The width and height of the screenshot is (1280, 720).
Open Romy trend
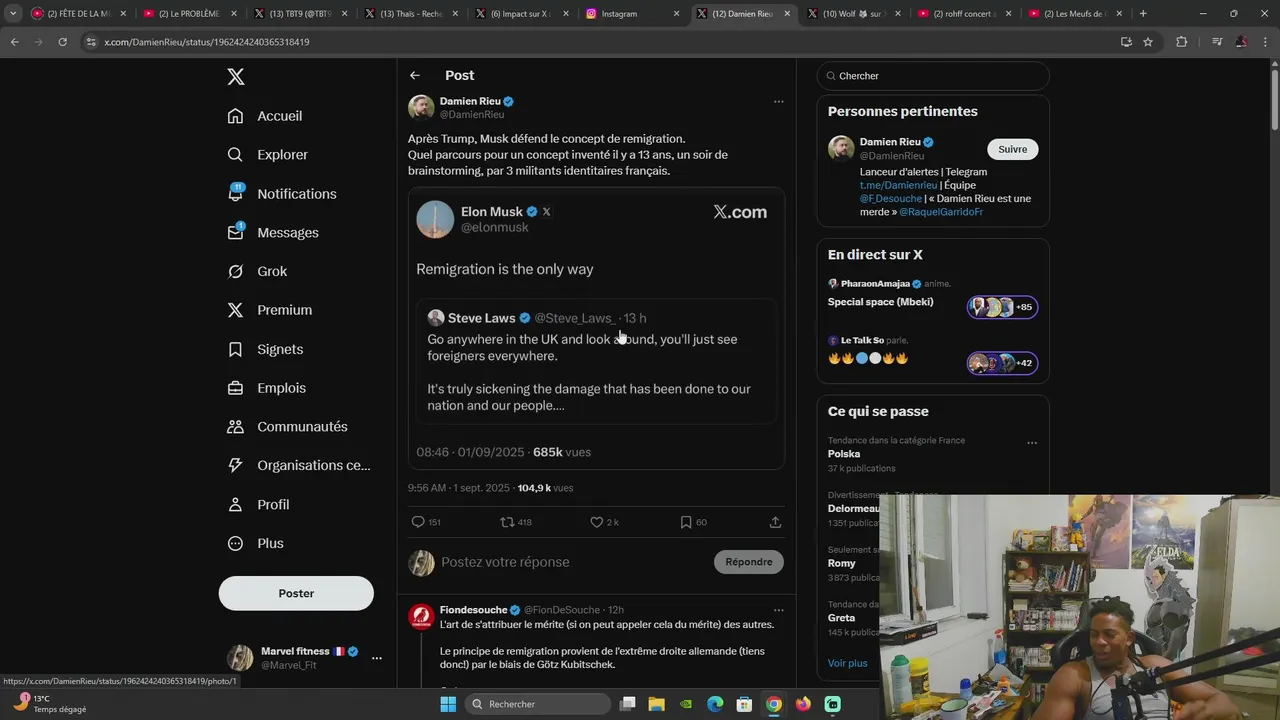click(x=842, y=563)
